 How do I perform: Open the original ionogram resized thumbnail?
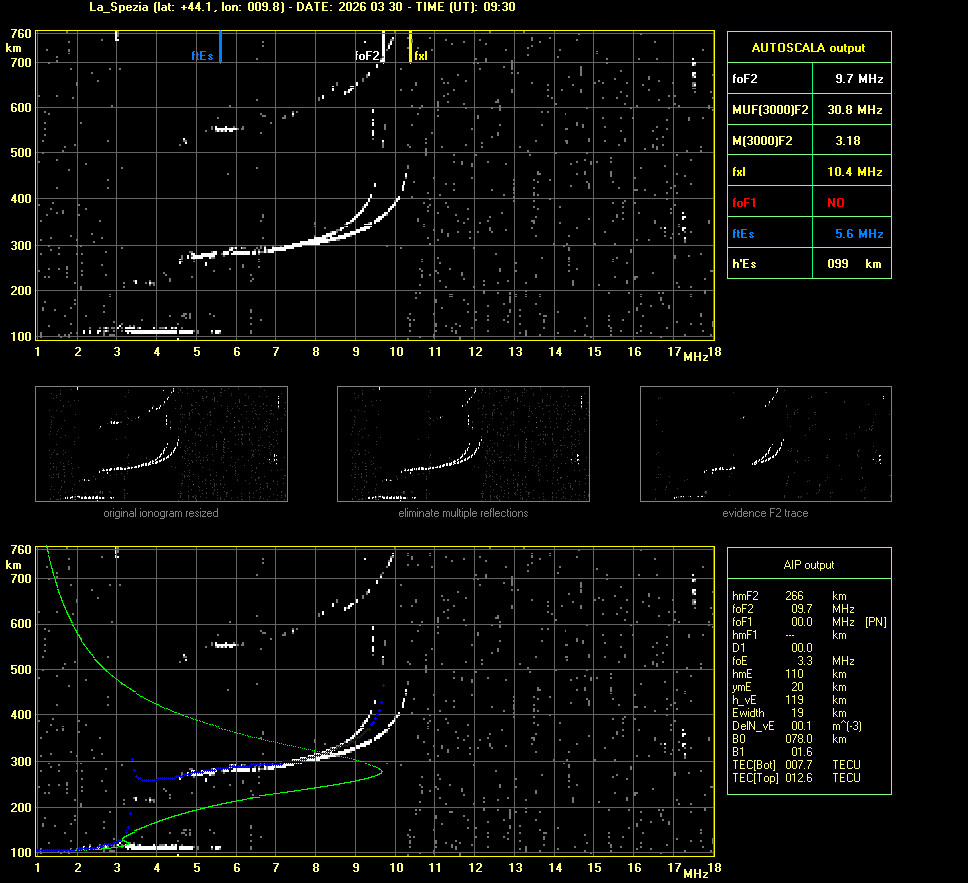161,444
